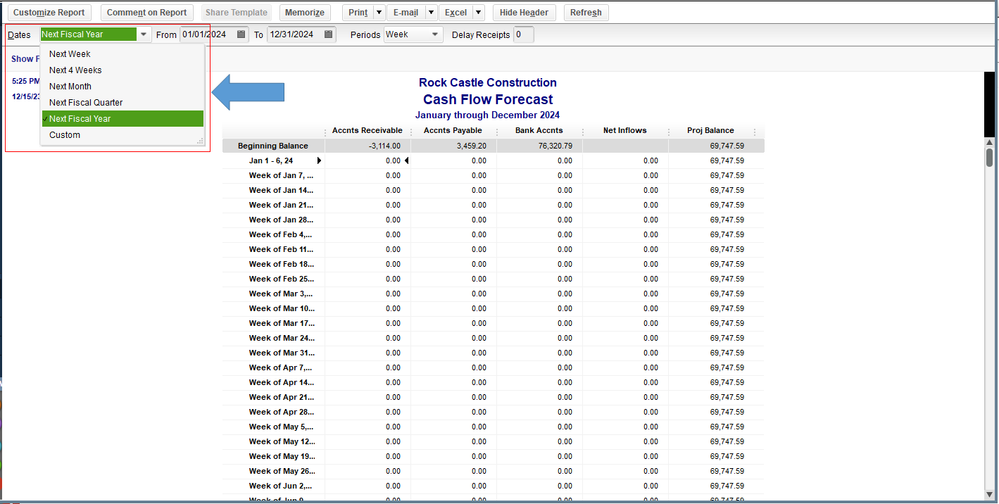Click the Week of Mar 3 row label
Screen dimensions: 999x504
[281, 293]
